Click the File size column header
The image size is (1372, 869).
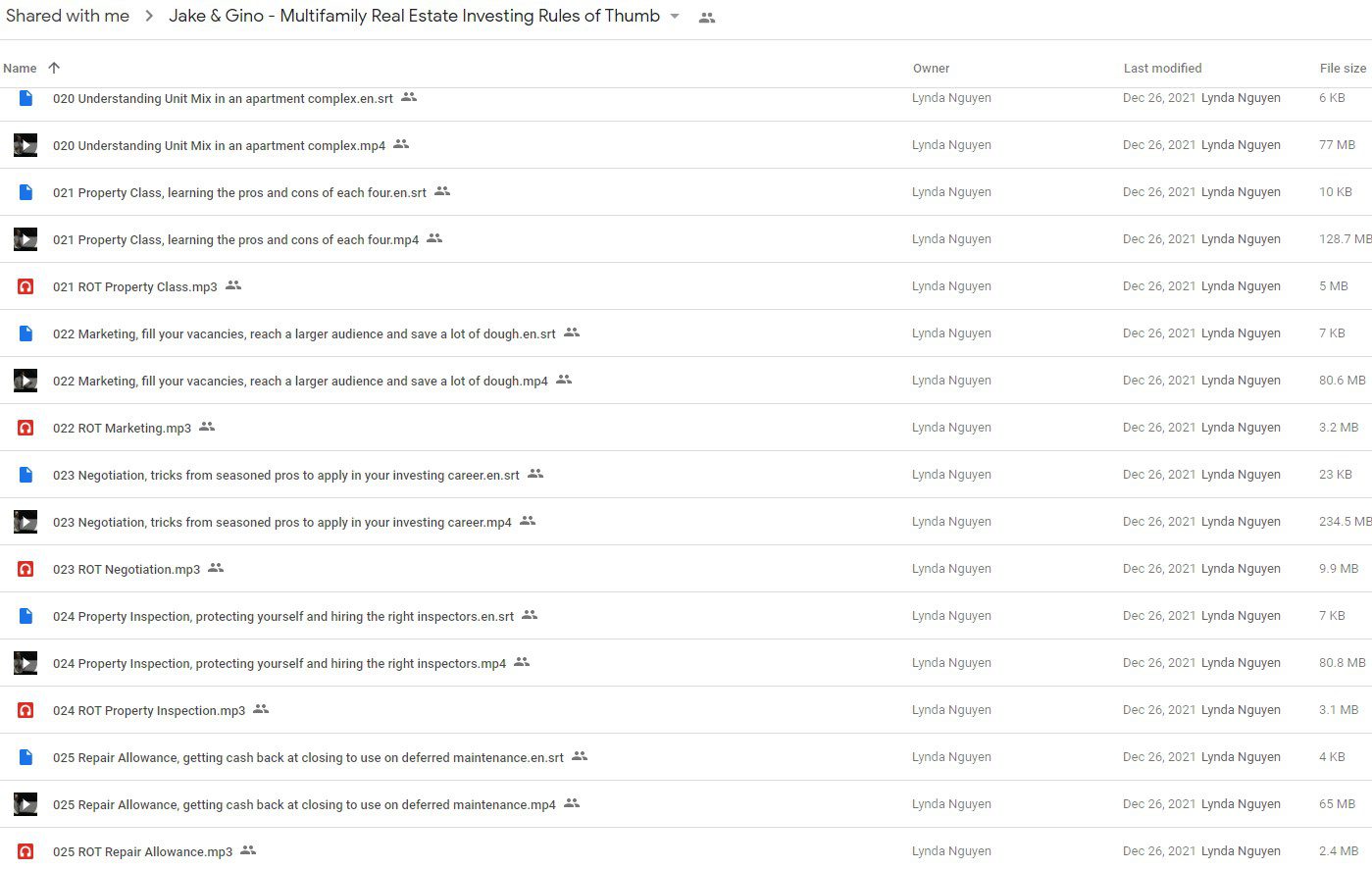tap(1343, 68)
